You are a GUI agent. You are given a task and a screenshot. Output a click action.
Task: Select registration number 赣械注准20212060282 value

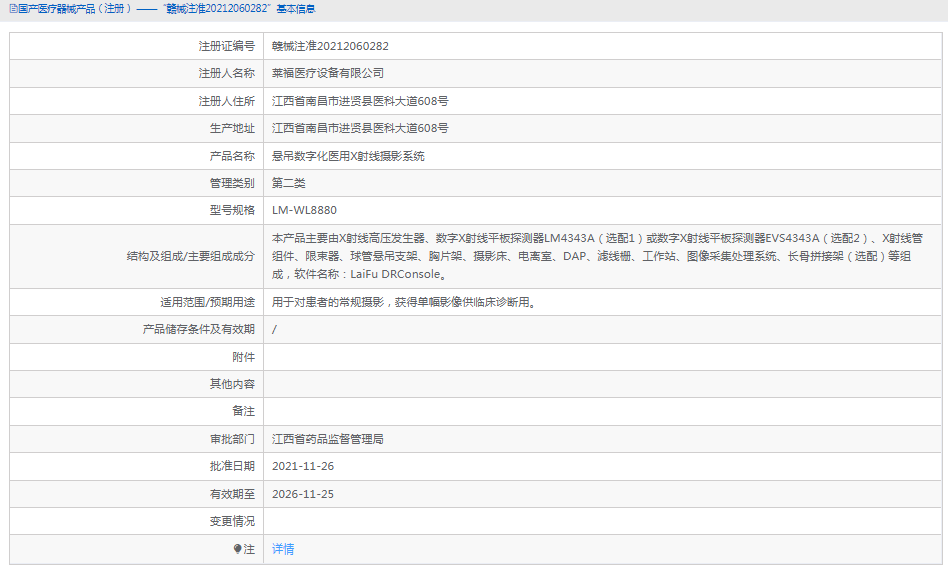pos(330,46)
